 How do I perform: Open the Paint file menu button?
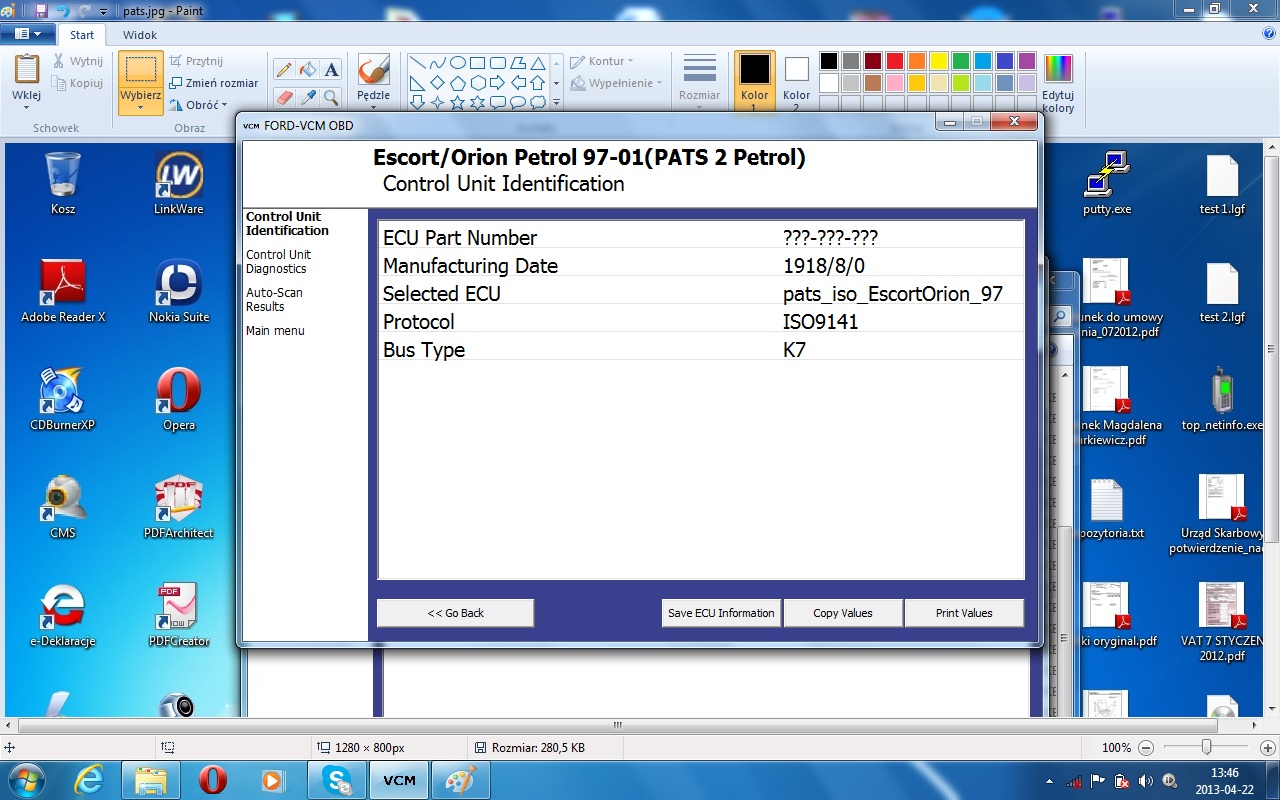(x=27, y=34)
